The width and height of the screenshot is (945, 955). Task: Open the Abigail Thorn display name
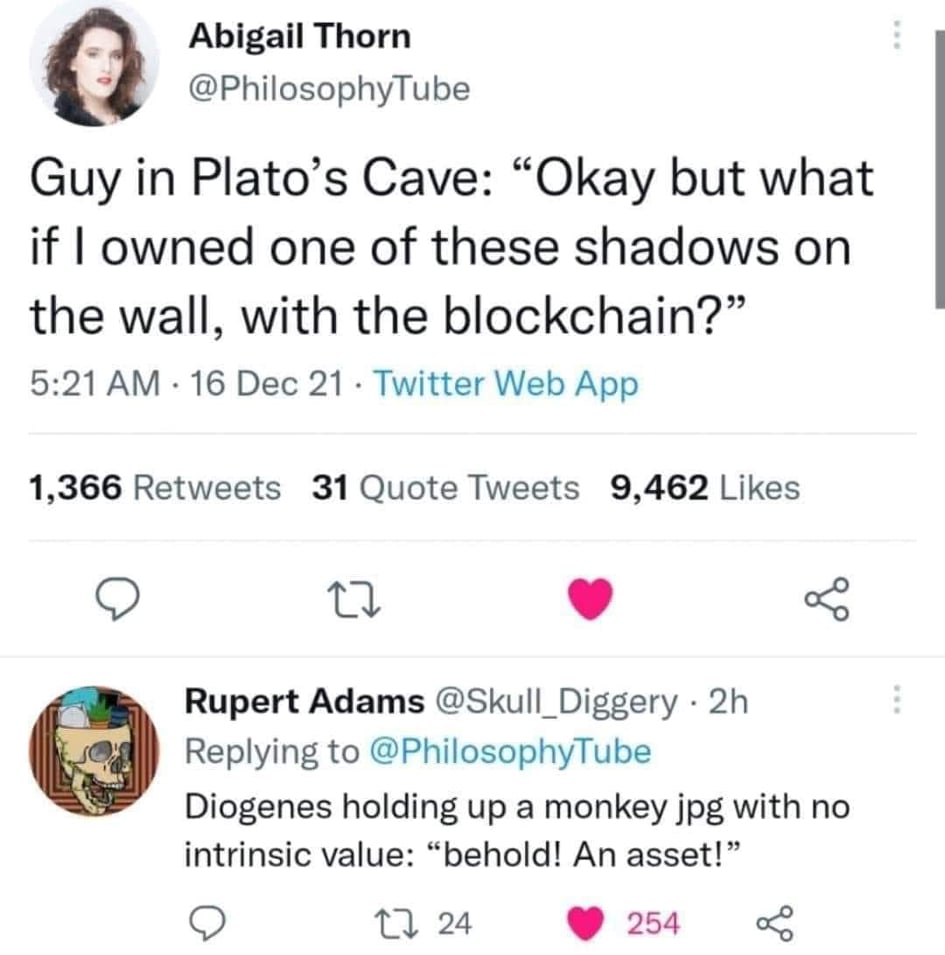(x=300, y=37)
